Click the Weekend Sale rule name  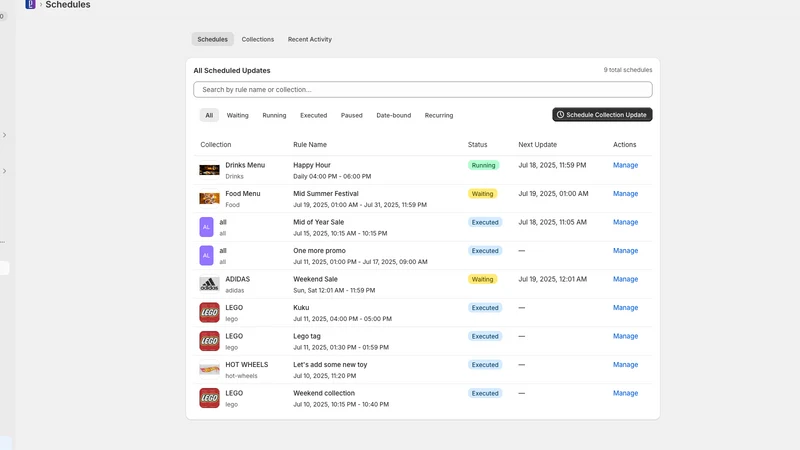click(315, 280)
